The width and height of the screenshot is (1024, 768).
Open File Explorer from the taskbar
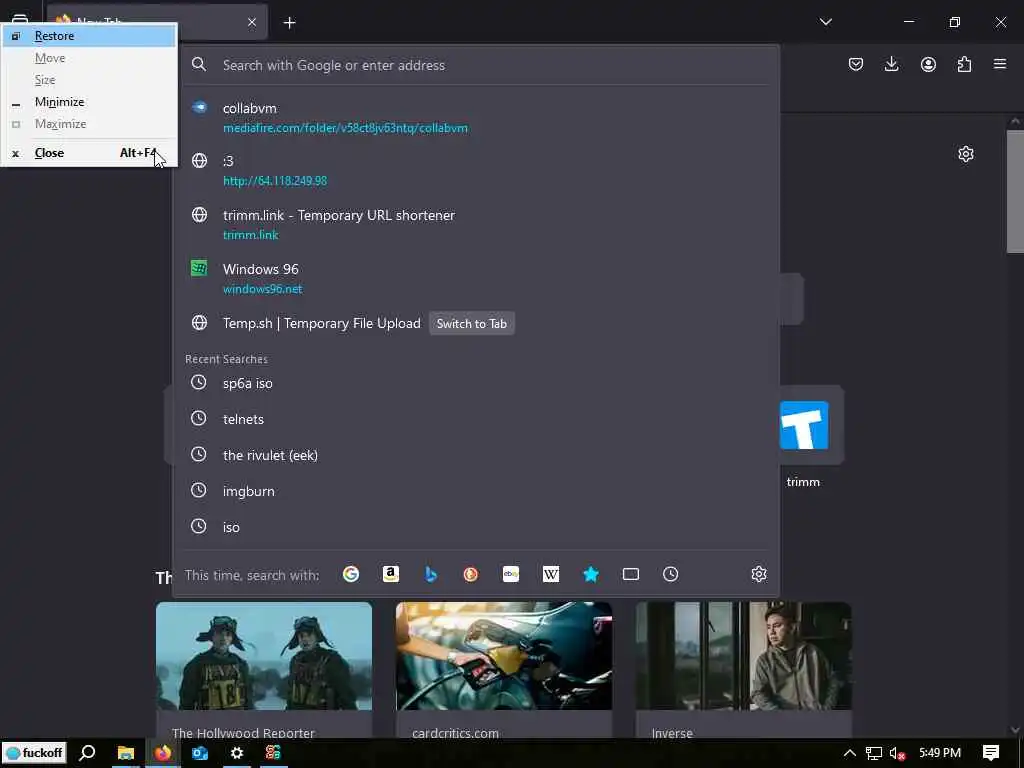pyautogui.click(x=125, y=753)
